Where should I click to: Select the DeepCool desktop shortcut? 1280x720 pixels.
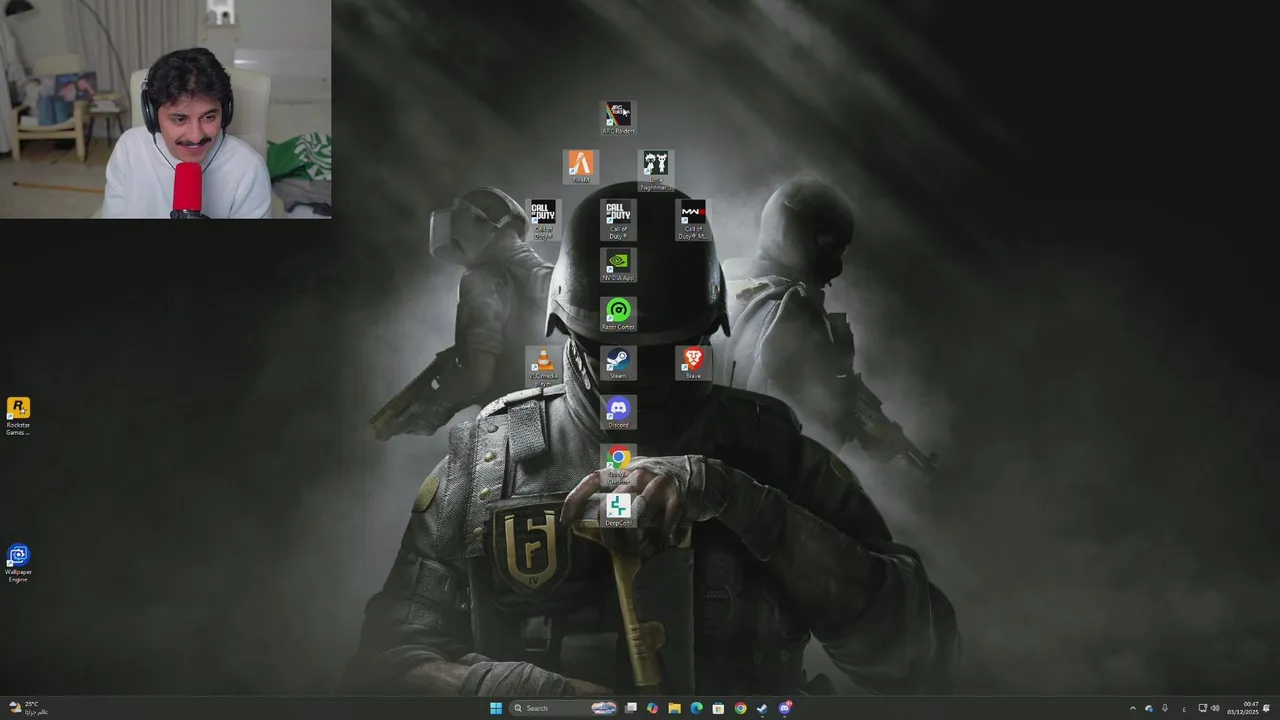pyautogui.click(x=618, y=510)
